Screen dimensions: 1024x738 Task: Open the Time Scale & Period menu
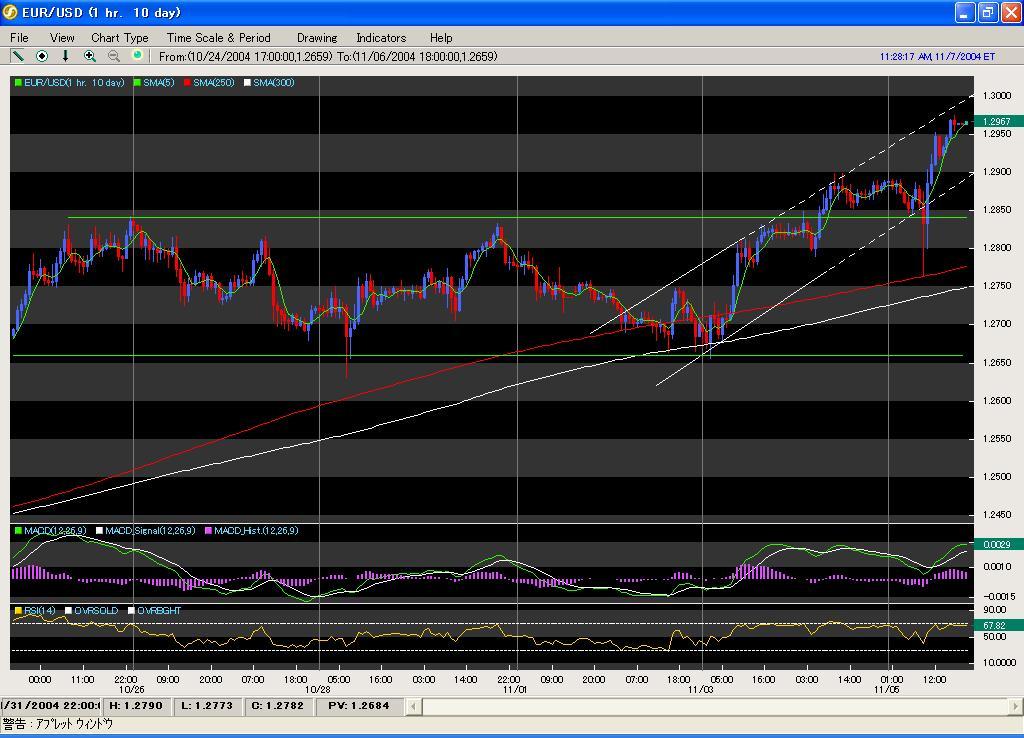tap(218, 38)
